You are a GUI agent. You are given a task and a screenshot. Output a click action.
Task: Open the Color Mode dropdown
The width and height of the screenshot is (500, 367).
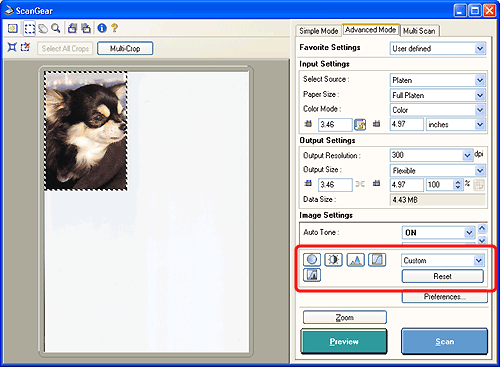coord(438,110)
